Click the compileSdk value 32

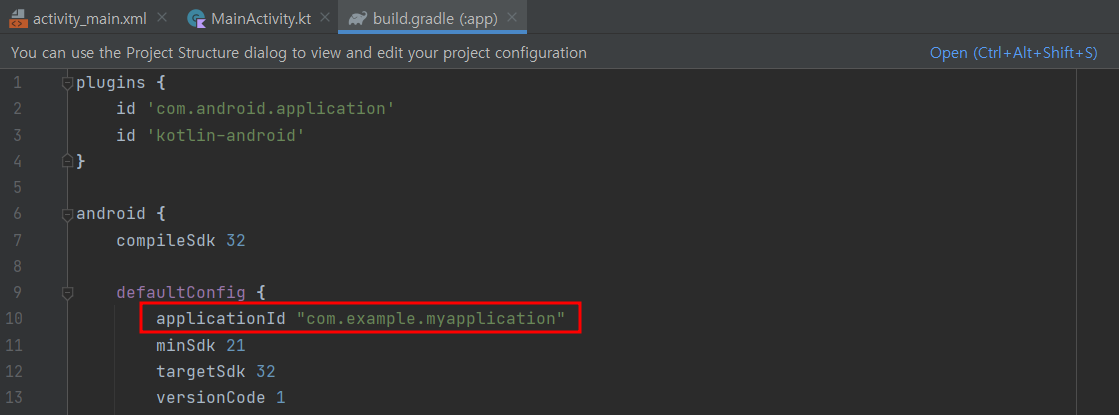(236, 240)
